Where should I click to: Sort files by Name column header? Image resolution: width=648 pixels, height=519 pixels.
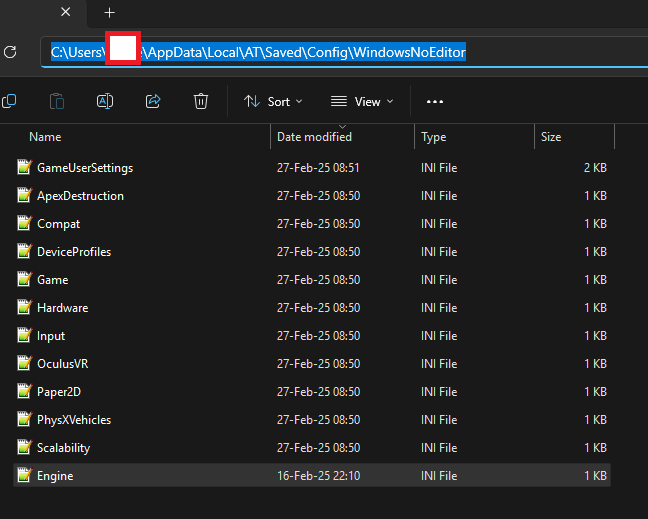click(x=45, y=137)
